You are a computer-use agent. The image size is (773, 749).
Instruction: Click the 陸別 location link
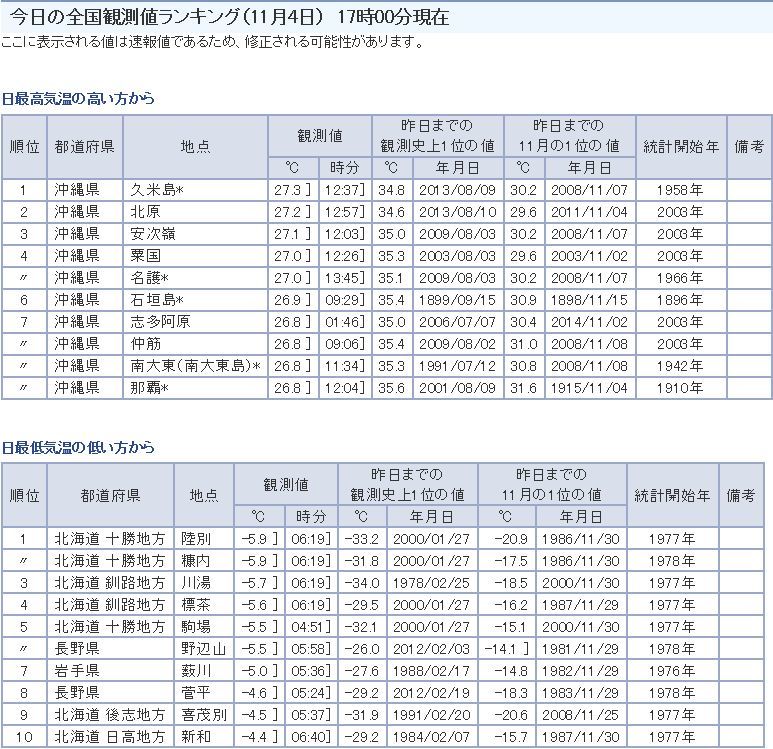coord(195,539)
